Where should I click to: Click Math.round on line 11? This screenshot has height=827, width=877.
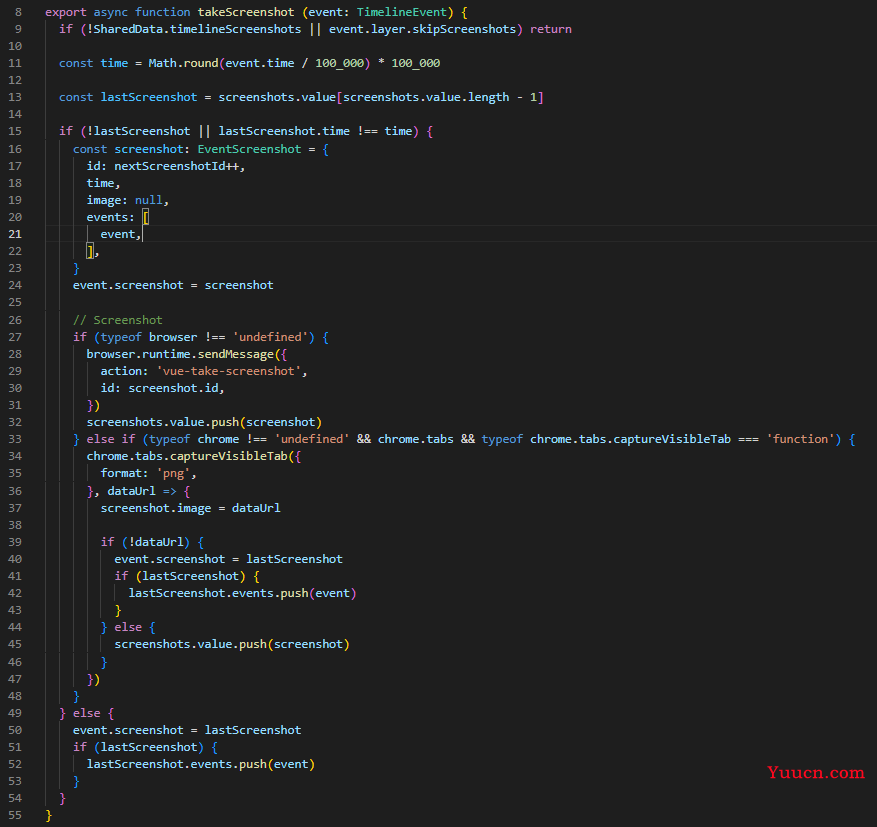(183, 63)
